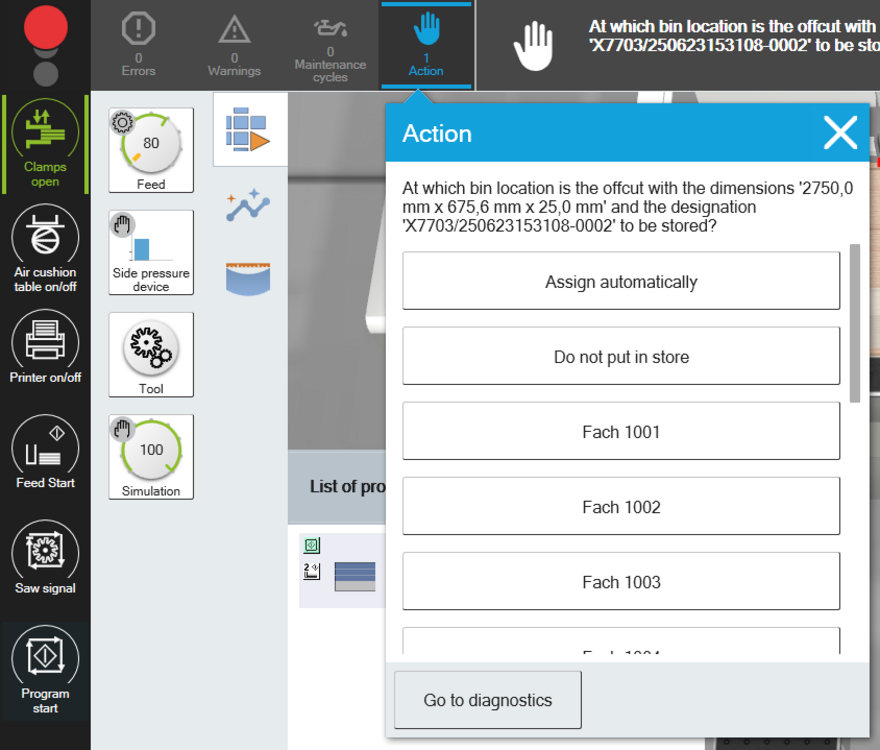Image resolution: width=880 pixels, height=750 pixels.
Task: Toggle Printer on/off
Action: coord(45,347)
